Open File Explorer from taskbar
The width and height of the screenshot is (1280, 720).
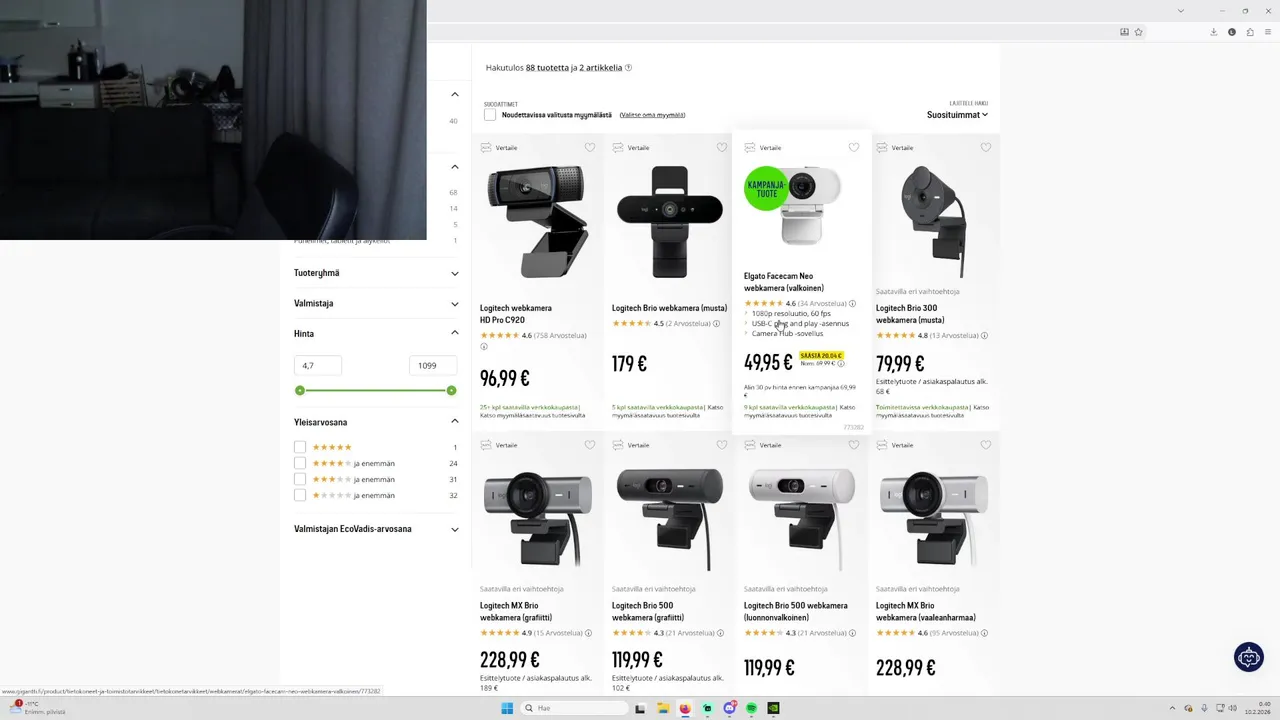[x=663, y=708]
